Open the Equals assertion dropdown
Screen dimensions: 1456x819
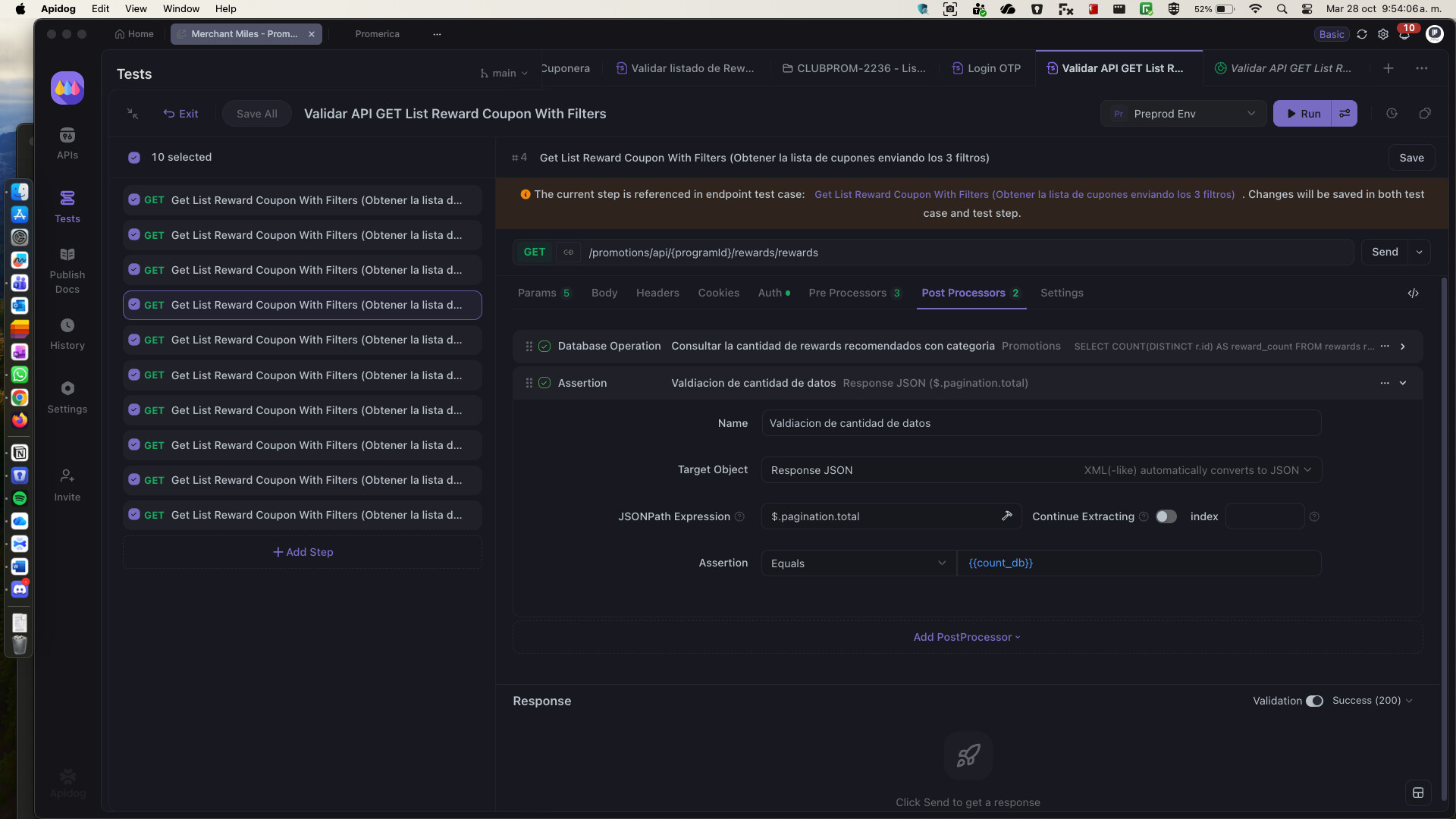(858, 563)
